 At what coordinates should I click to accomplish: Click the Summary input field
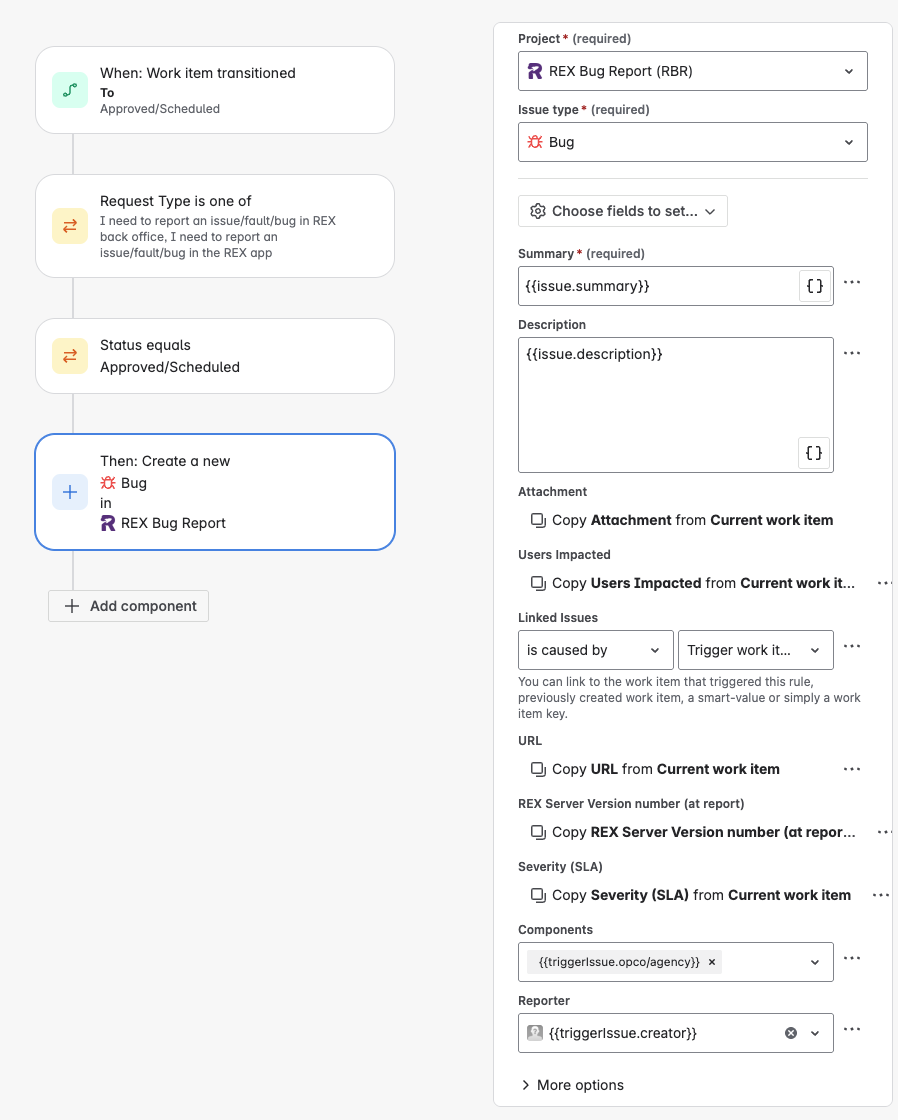tap(676, 286)
